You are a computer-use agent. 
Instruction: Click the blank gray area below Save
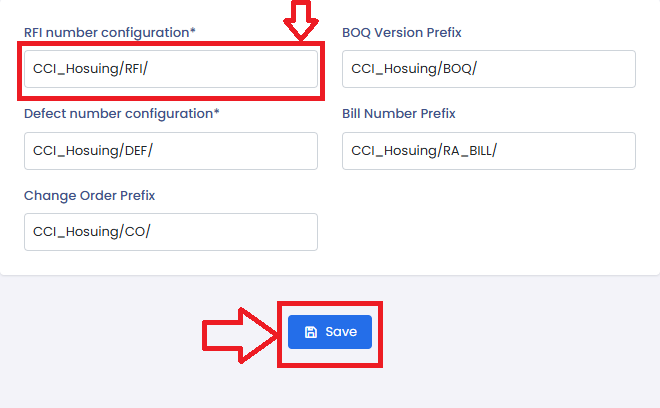pyautogui.click(x=330, y=388)
